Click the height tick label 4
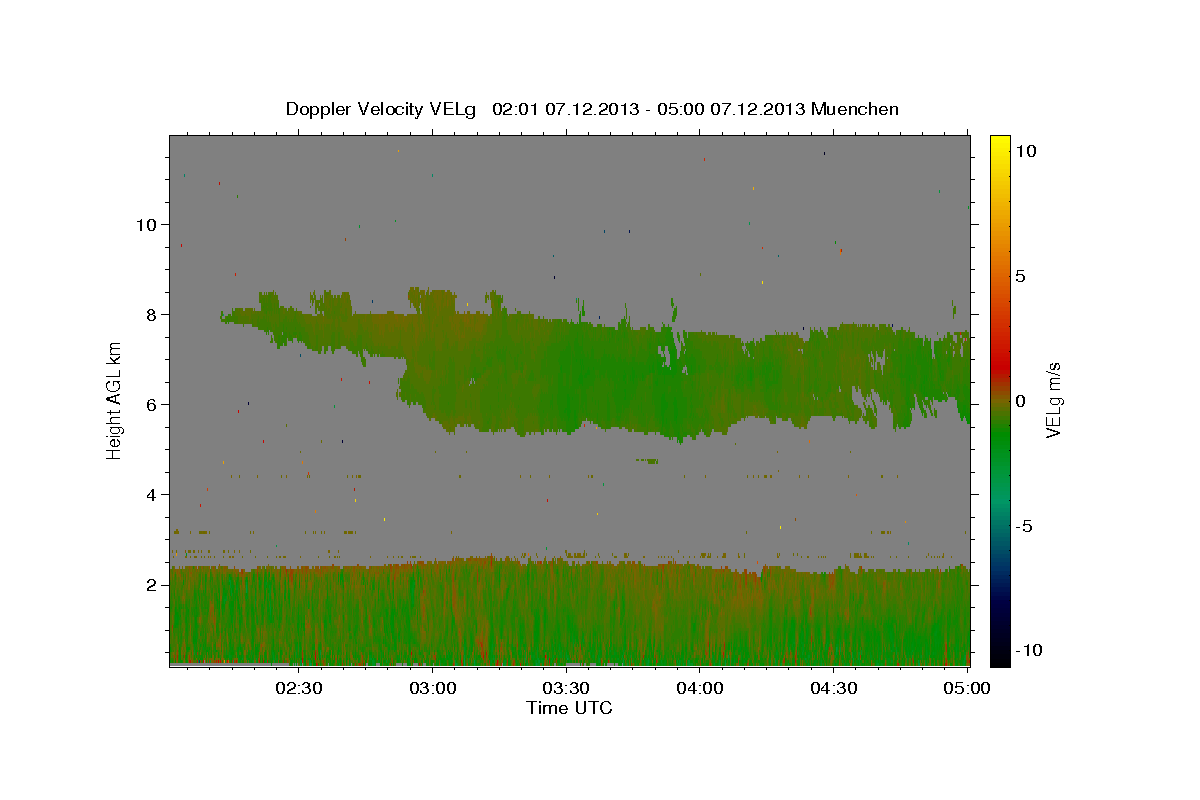The height and width of the screenshot is (800, 1200). [x=154, y=495]
